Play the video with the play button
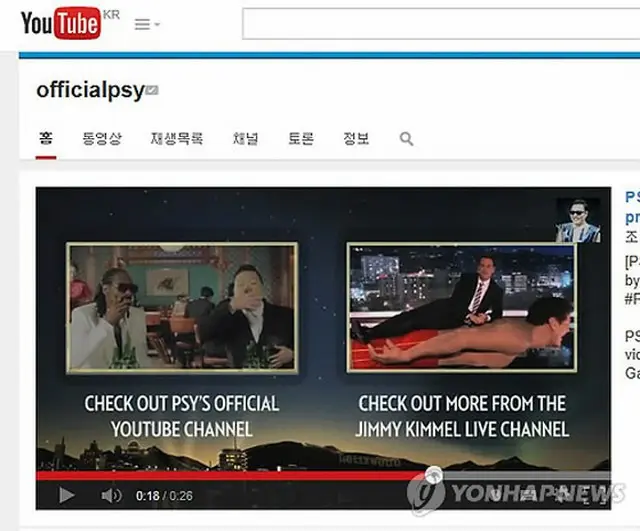The height and width of the screenshot is (531, 640). tap(67, 495)
